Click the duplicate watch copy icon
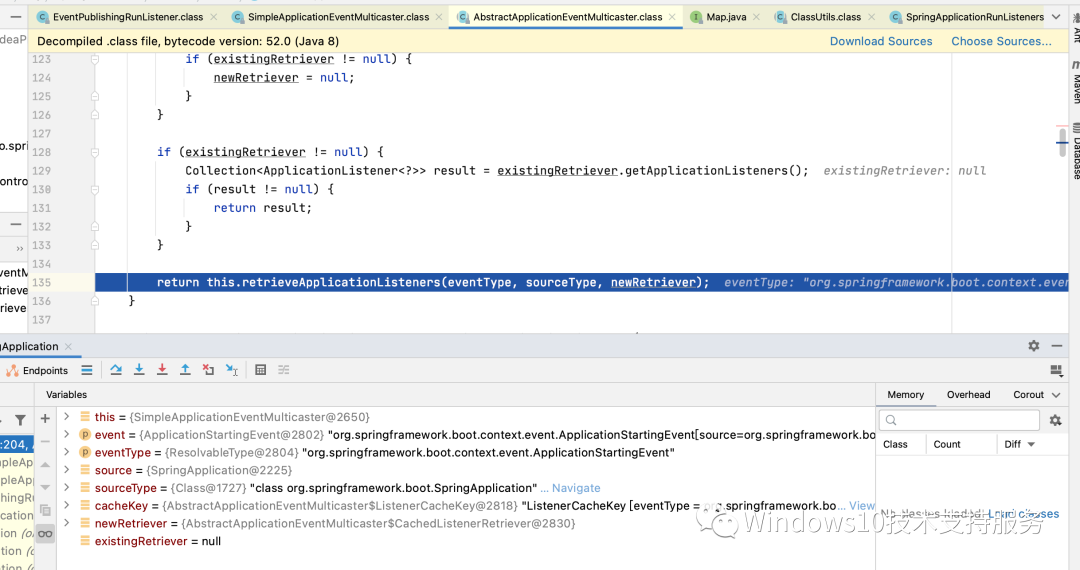 [x=45, y=510]
